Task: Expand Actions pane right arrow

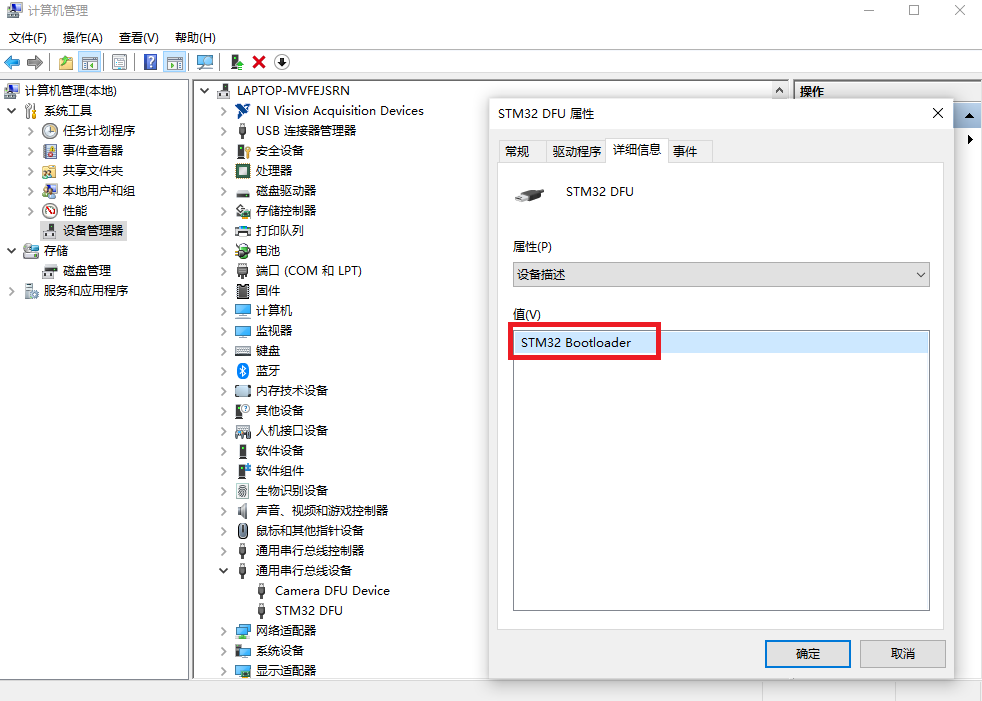Action: pos(970,139)
